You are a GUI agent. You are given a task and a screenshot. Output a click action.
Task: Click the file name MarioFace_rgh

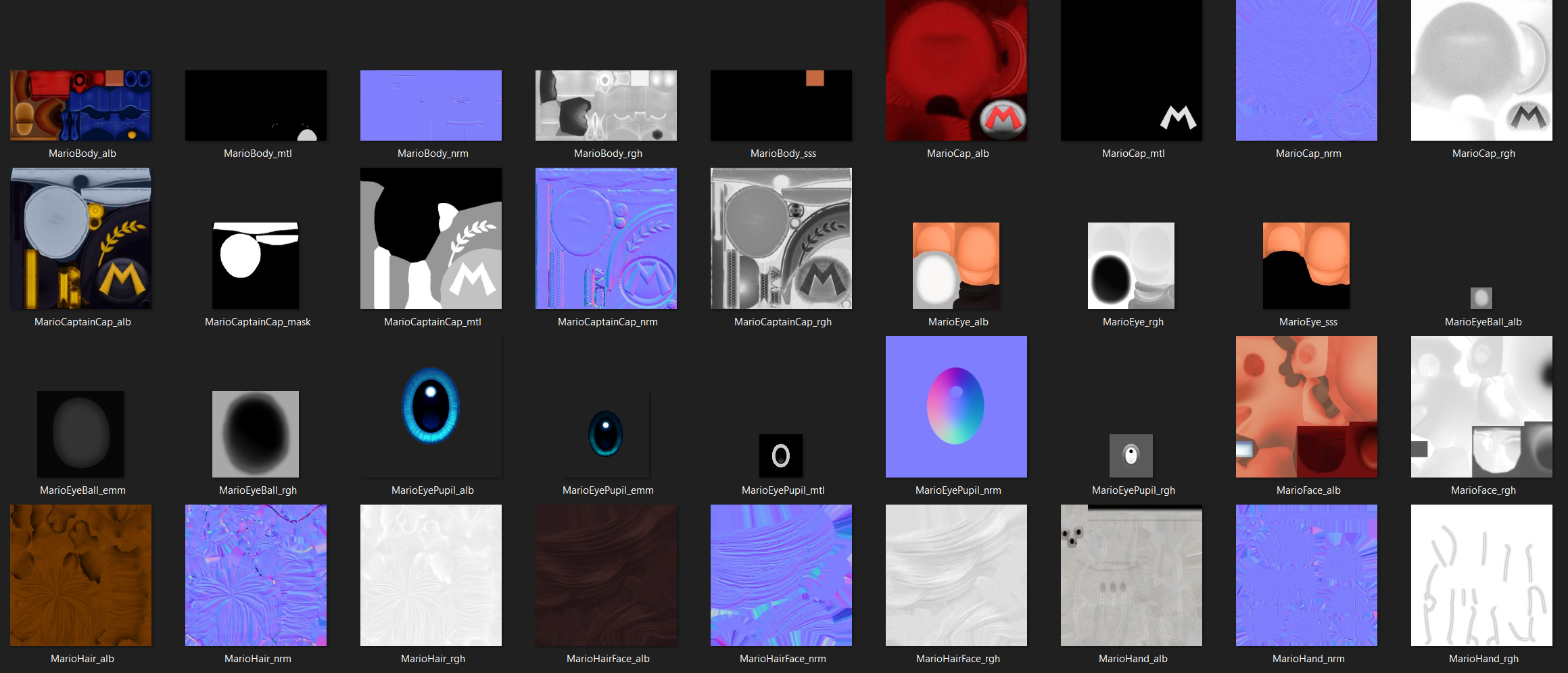1483,490
